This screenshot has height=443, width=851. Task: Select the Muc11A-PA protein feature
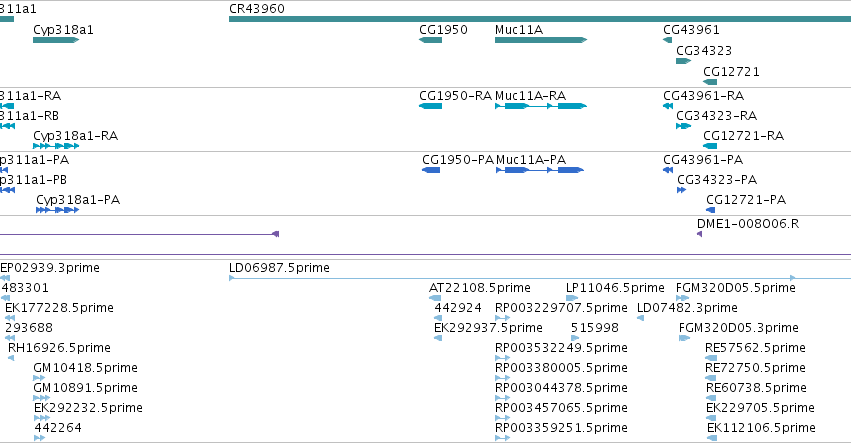pos(540,170)
